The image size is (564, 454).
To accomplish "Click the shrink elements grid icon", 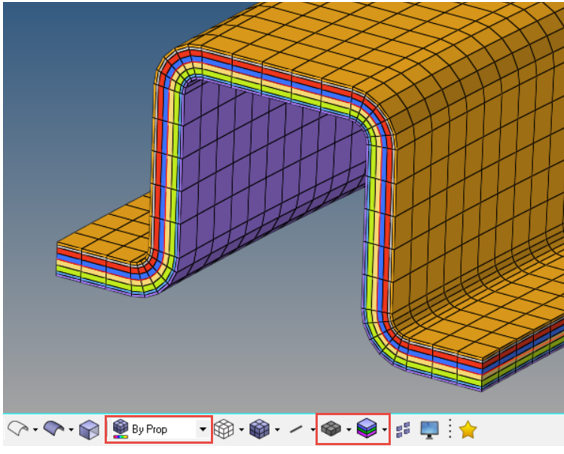I will click(x=403, y=430).
